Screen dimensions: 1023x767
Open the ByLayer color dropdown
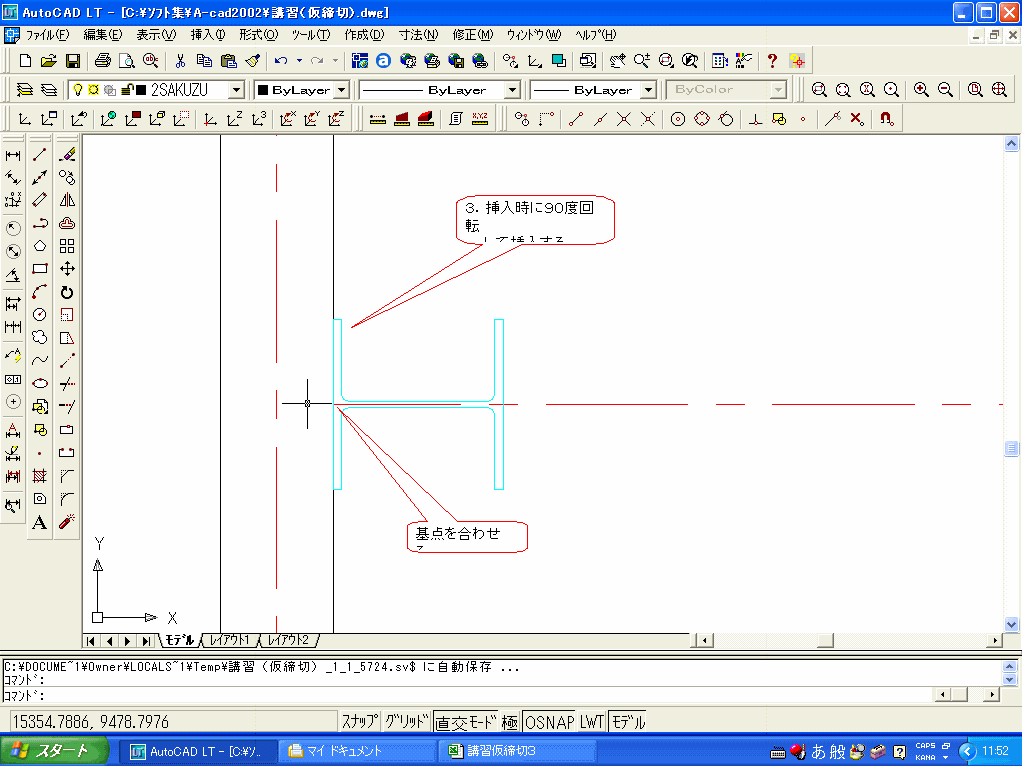click(x=343, y=90)
